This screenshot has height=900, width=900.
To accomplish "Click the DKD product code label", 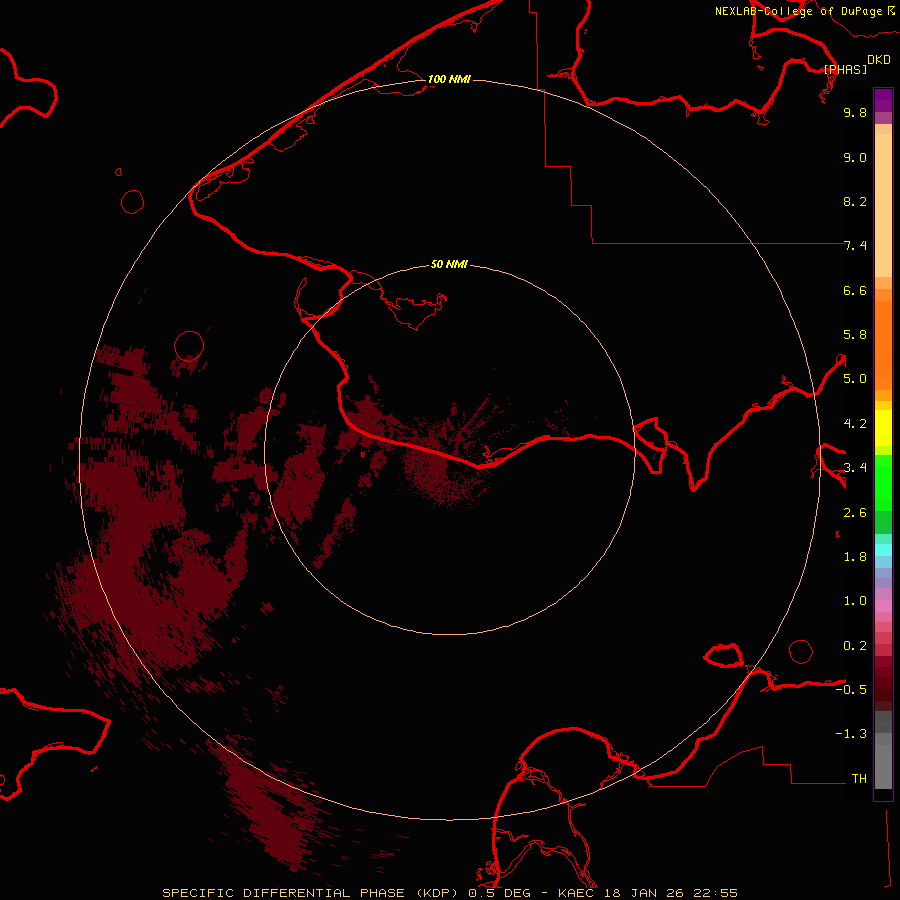I will pyautogui.click(x=879, y=59).
